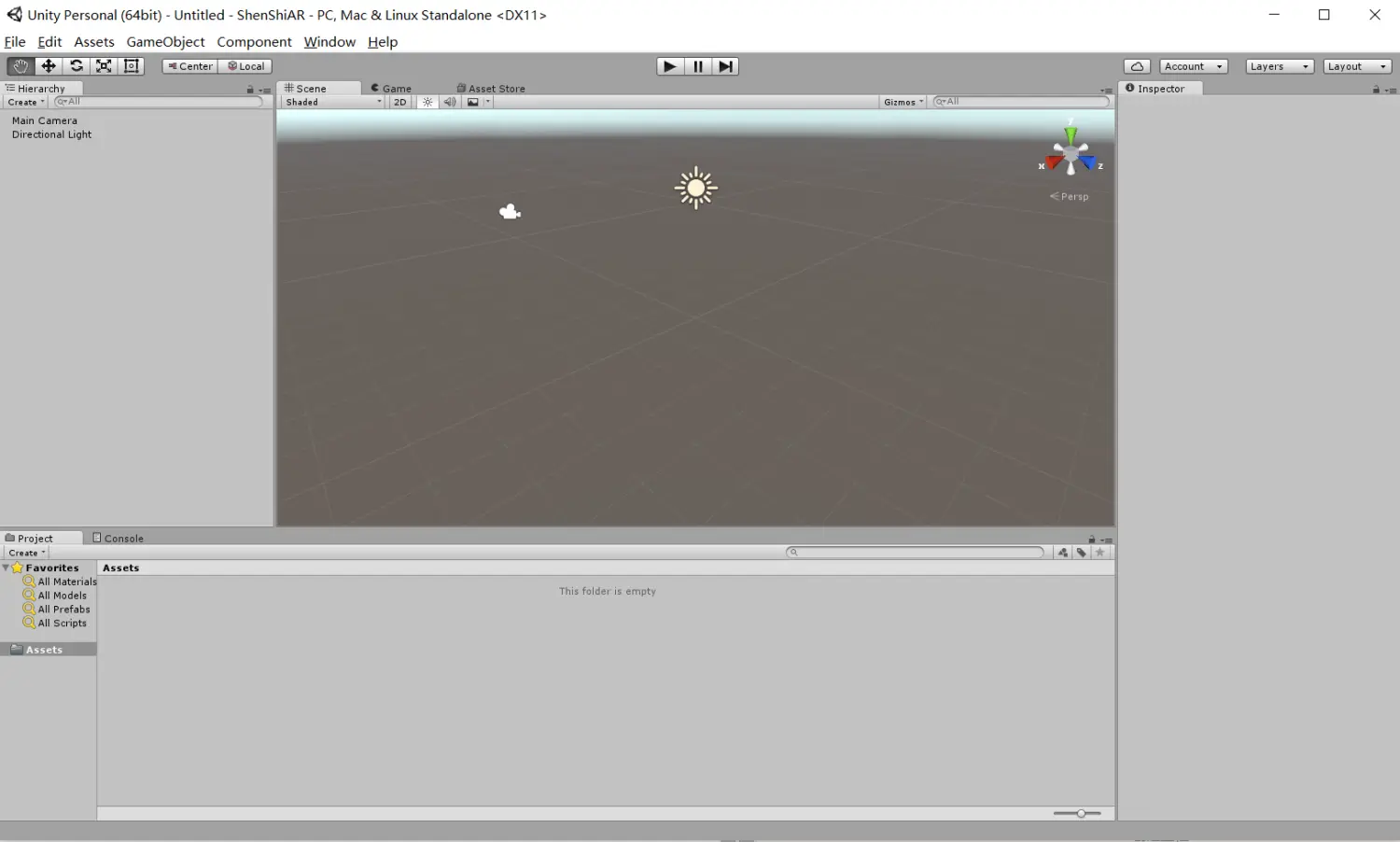Click the Hierarchy search field

(160, 102)
